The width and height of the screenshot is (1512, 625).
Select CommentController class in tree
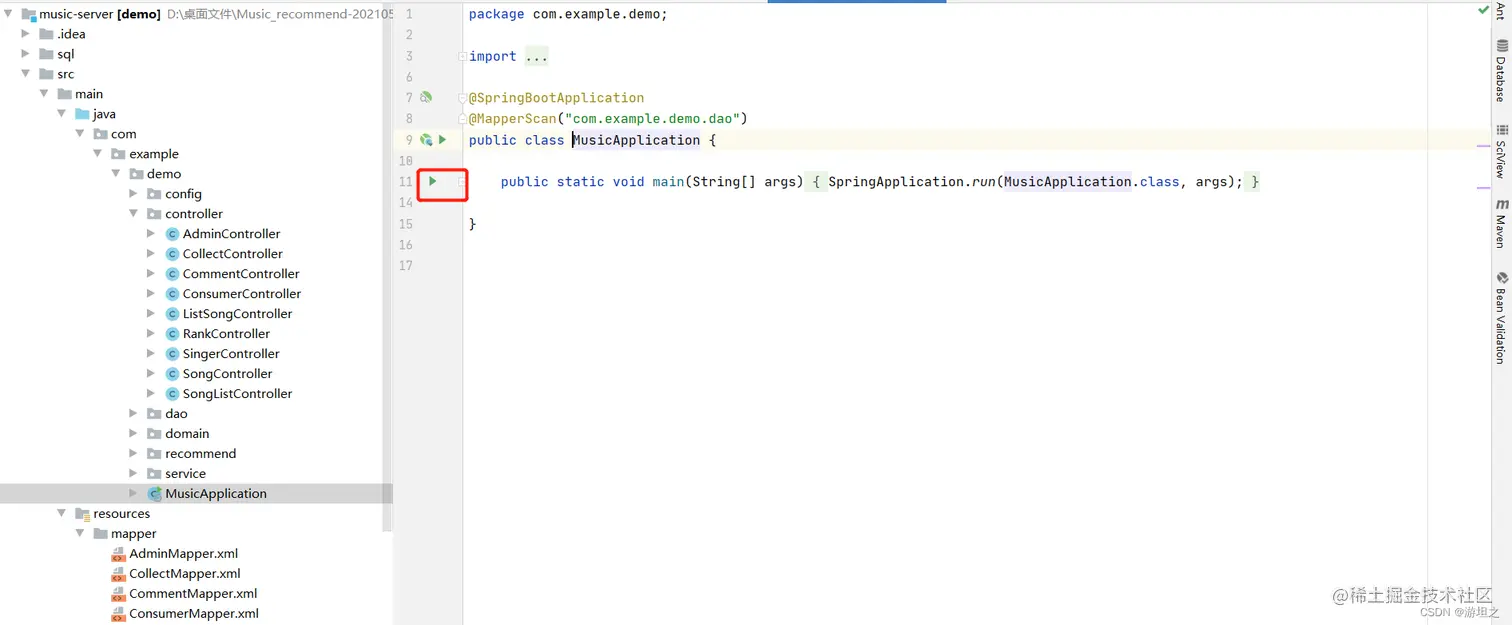tap(241, 274)
